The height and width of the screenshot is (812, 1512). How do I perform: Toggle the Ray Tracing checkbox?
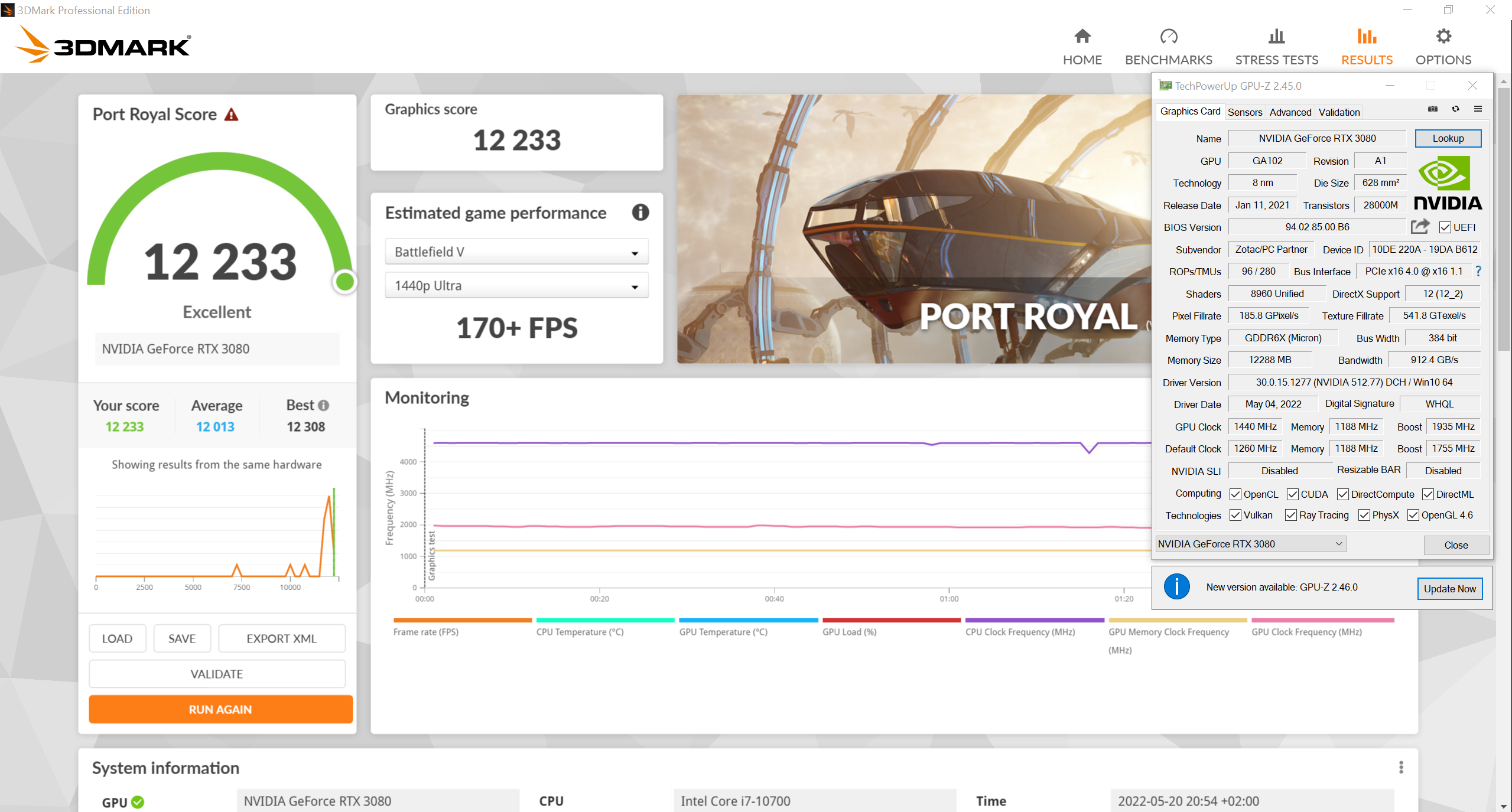point(1290,515)
